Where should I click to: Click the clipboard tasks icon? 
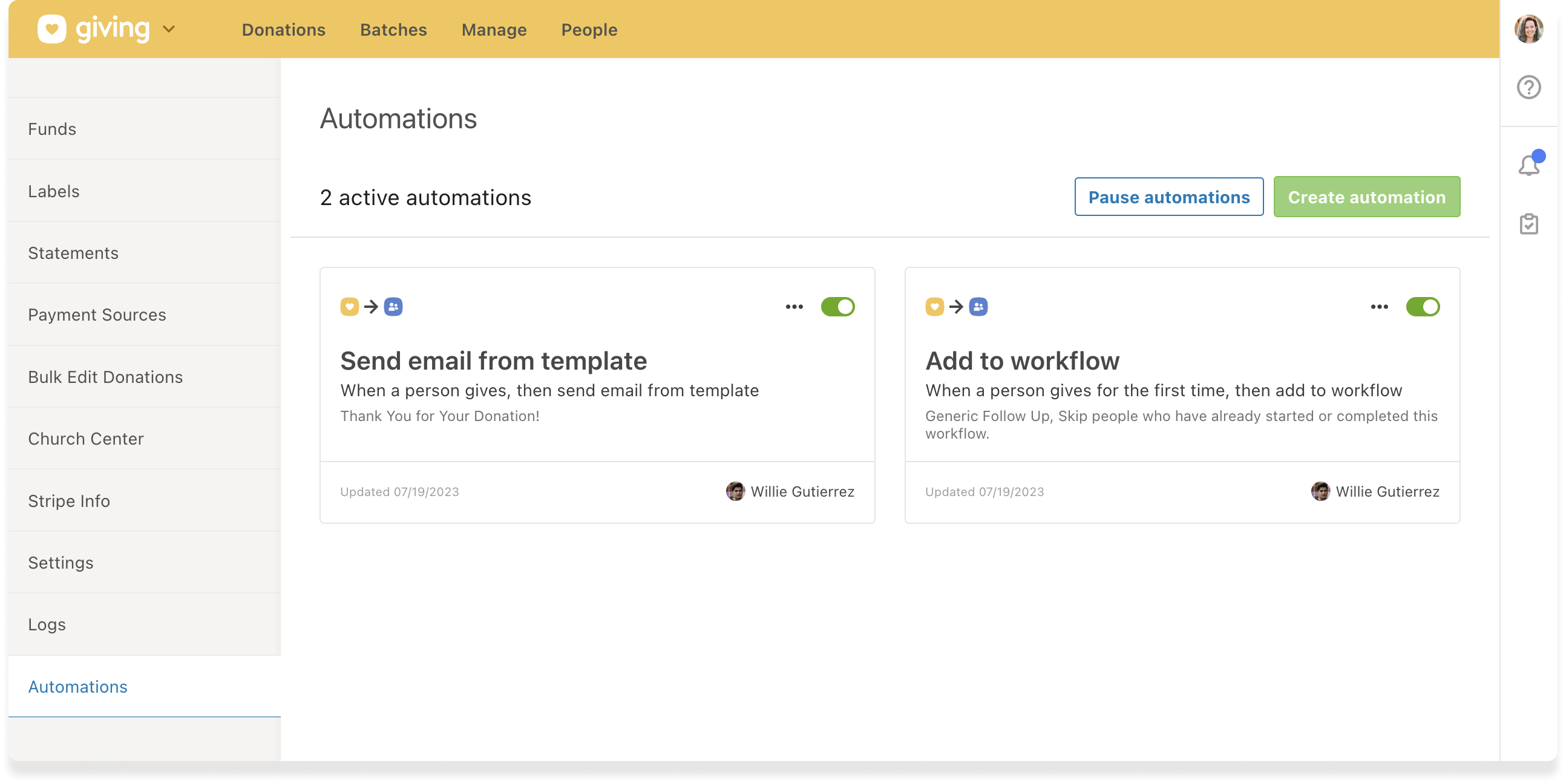coord(1530,224)
